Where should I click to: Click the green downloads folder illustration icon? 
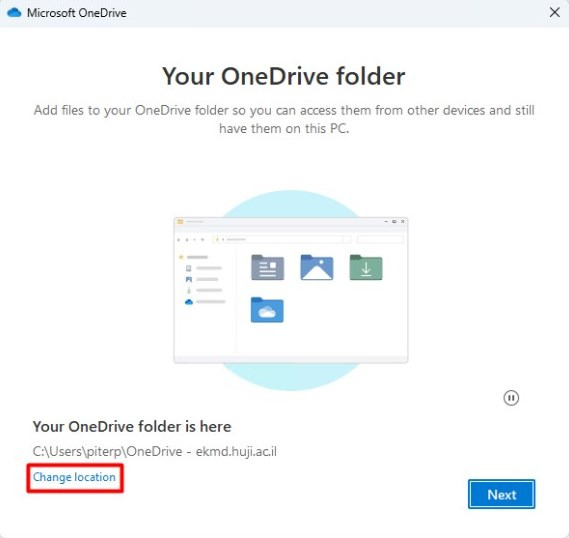366,267
